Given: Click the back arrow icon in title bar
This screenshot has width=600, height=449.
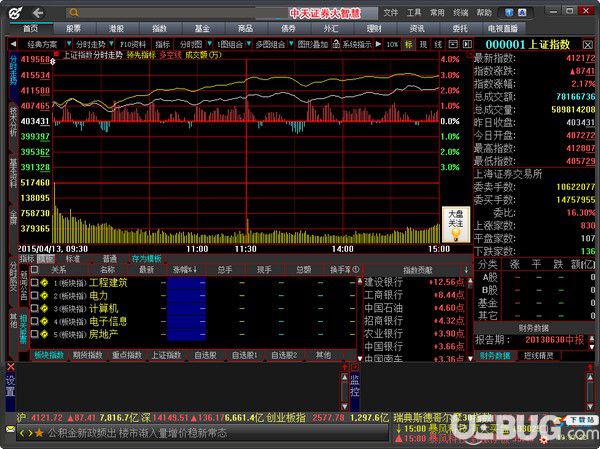Looking at the screenshot, I should point(38,13).
